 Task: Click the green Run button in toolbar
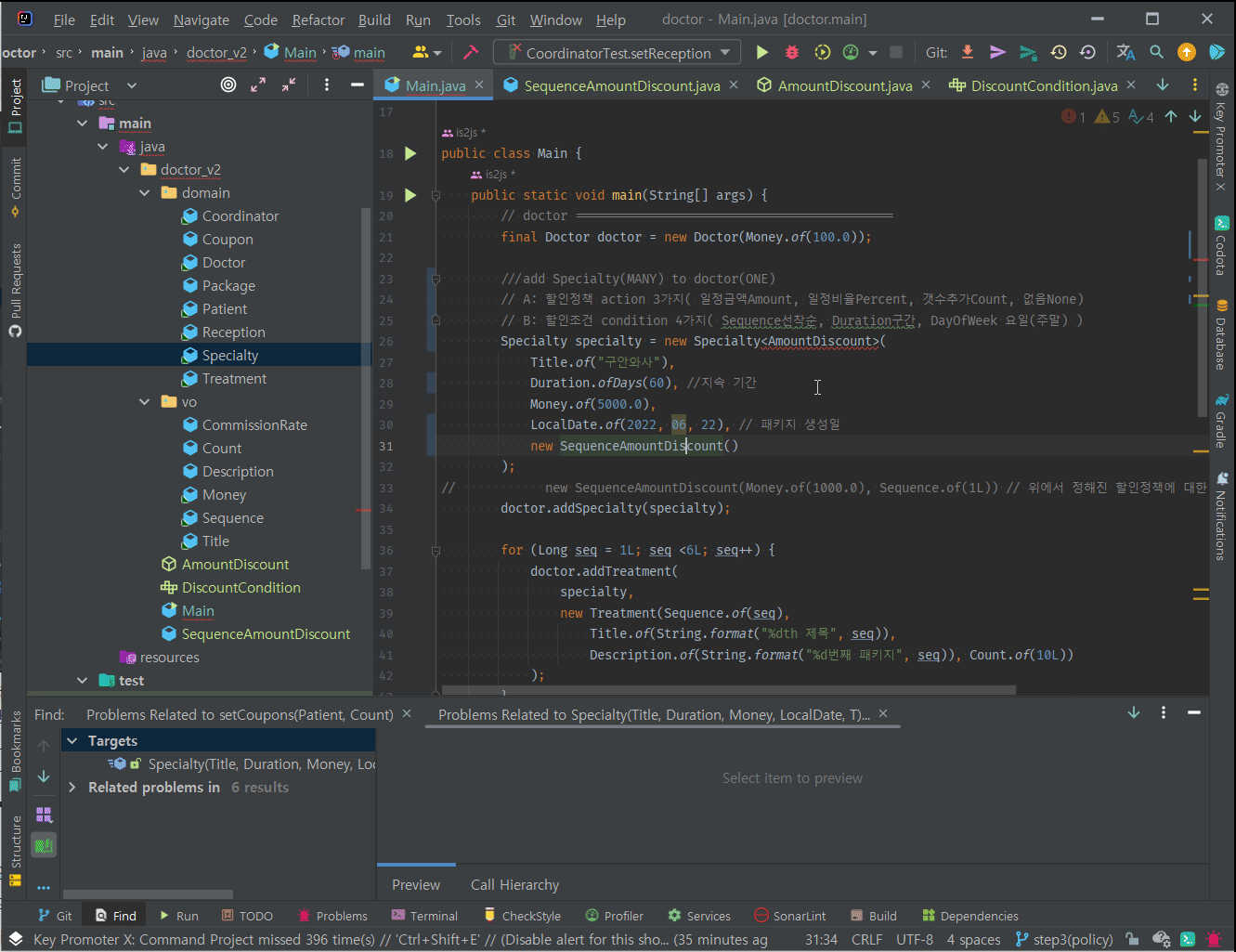(x=762, y=53)
